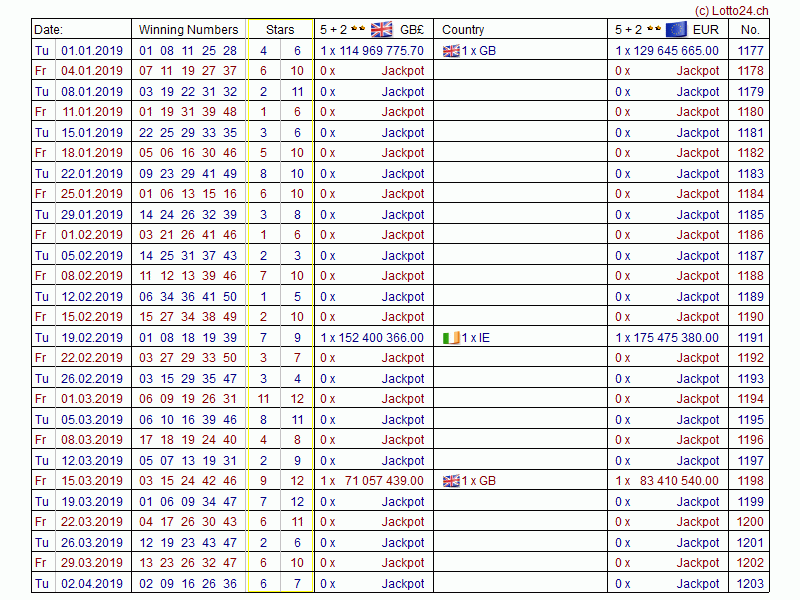Screen dimensions: 800x600
Task: Click the No. column header
Action: point(750,30)
